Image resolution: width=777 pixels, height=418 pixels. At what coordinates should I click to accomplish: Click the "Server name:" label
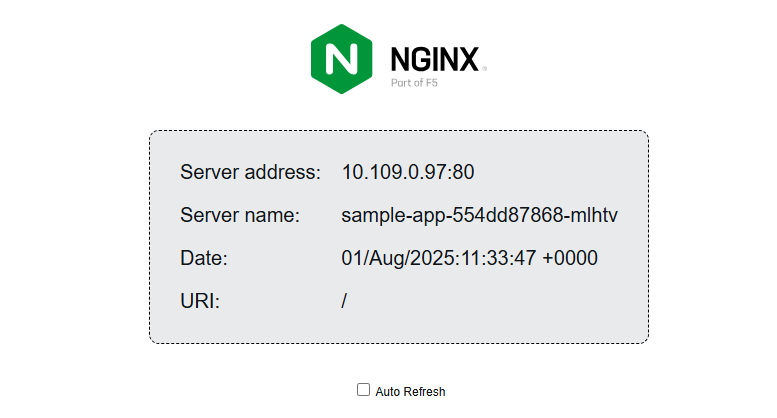240,215
